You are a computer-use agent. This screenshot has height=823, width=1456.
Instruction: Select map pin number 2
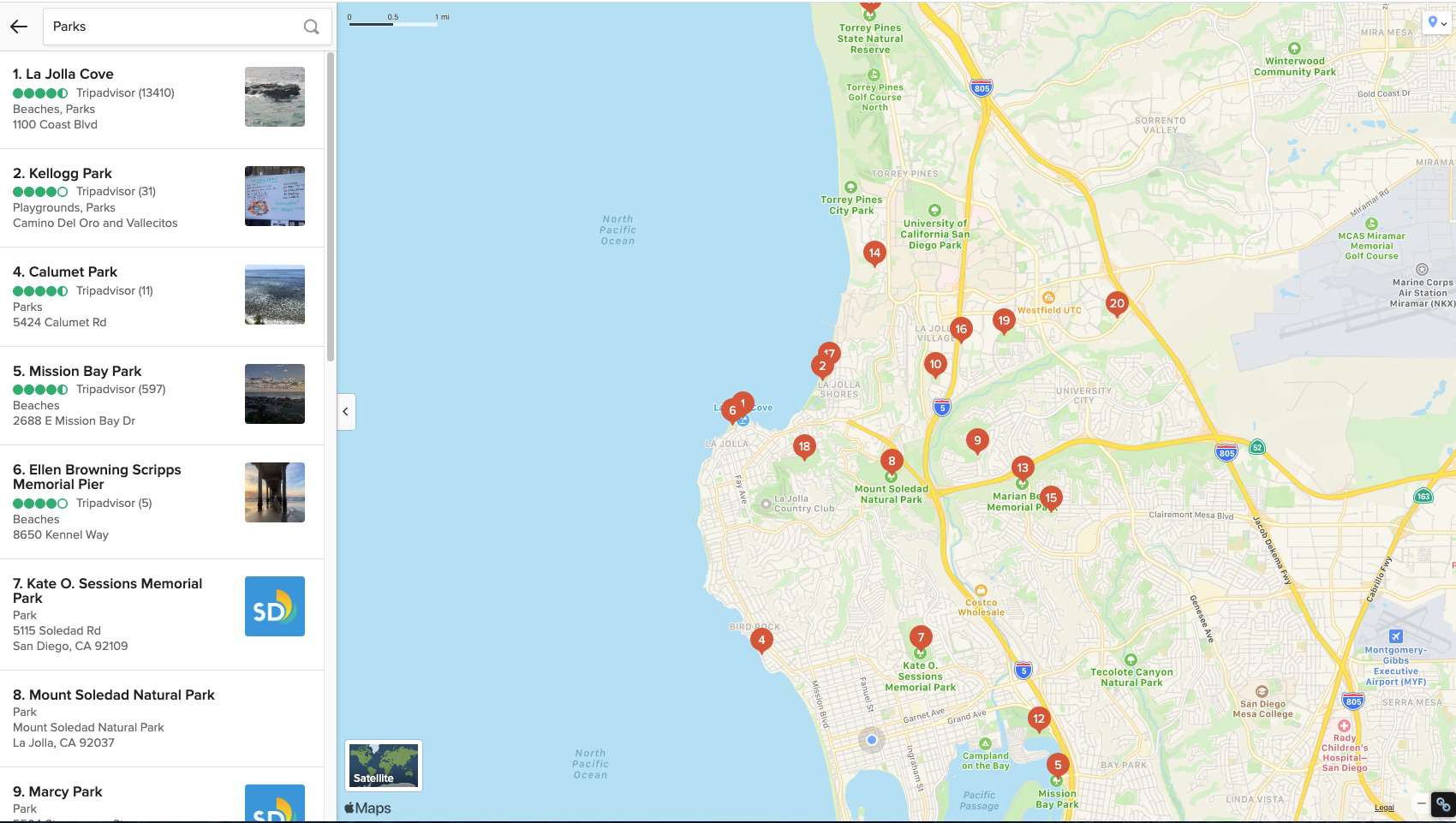(822, 366)
